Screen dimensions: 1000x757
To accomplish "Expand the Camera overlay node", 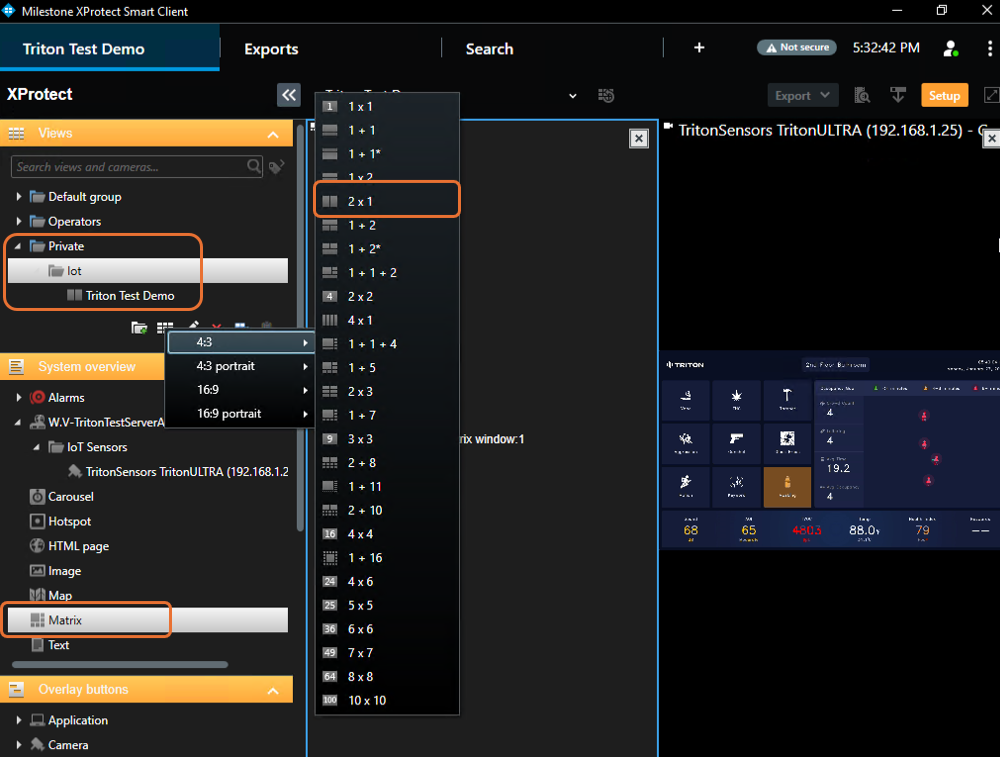I will (x=18, y=744).
